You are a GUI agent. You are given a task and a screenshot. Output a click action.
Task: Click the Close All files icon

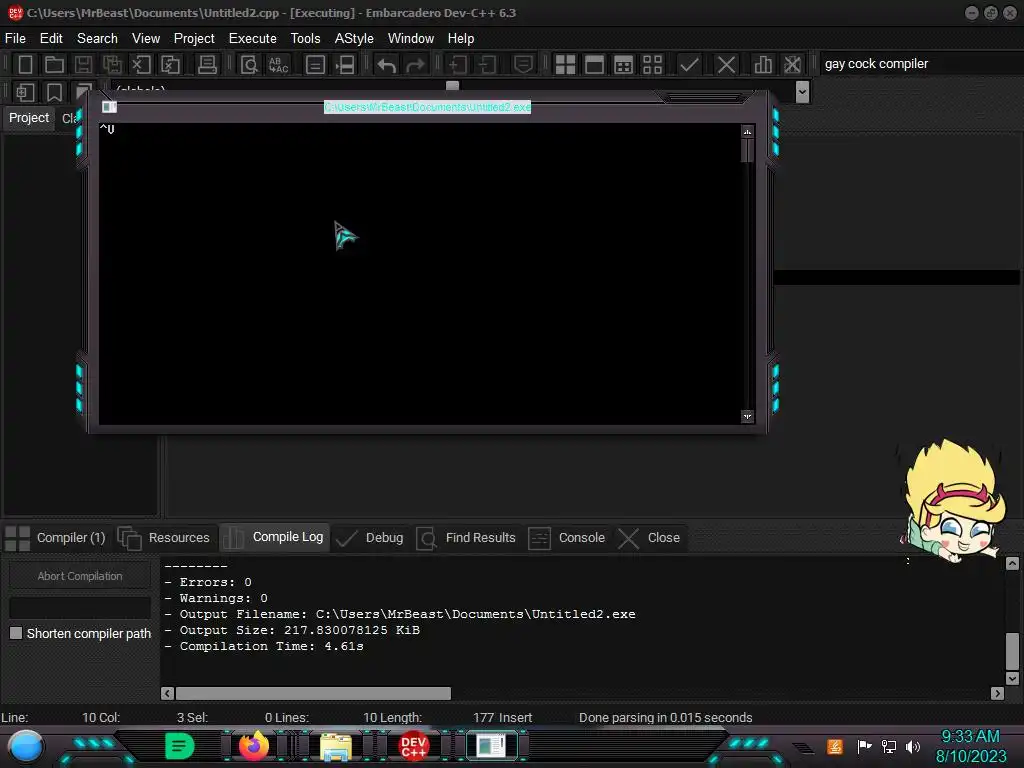[170, 64]
